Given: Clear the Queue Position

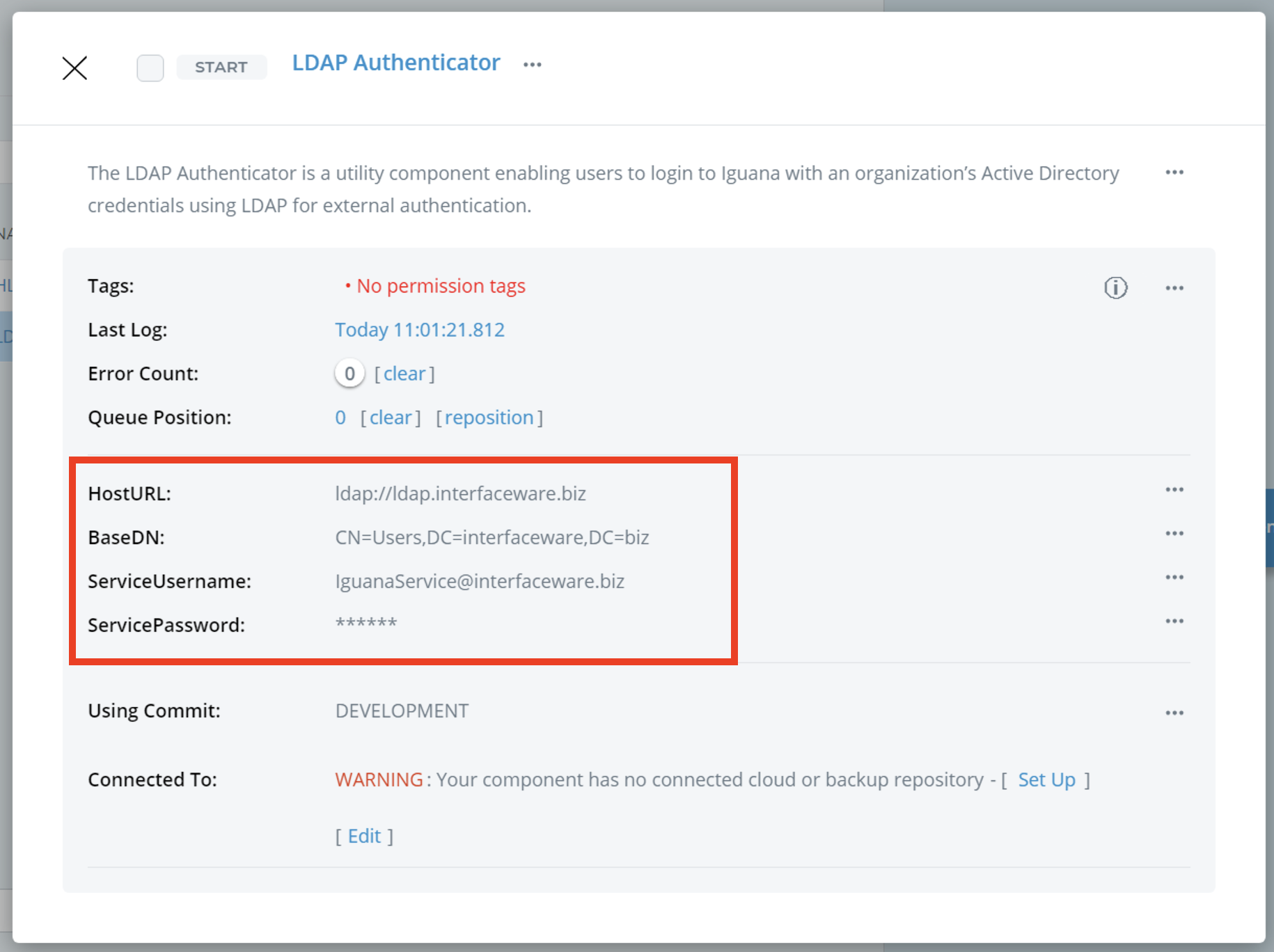Looking at the screenshot, I should tap(391, 418).
